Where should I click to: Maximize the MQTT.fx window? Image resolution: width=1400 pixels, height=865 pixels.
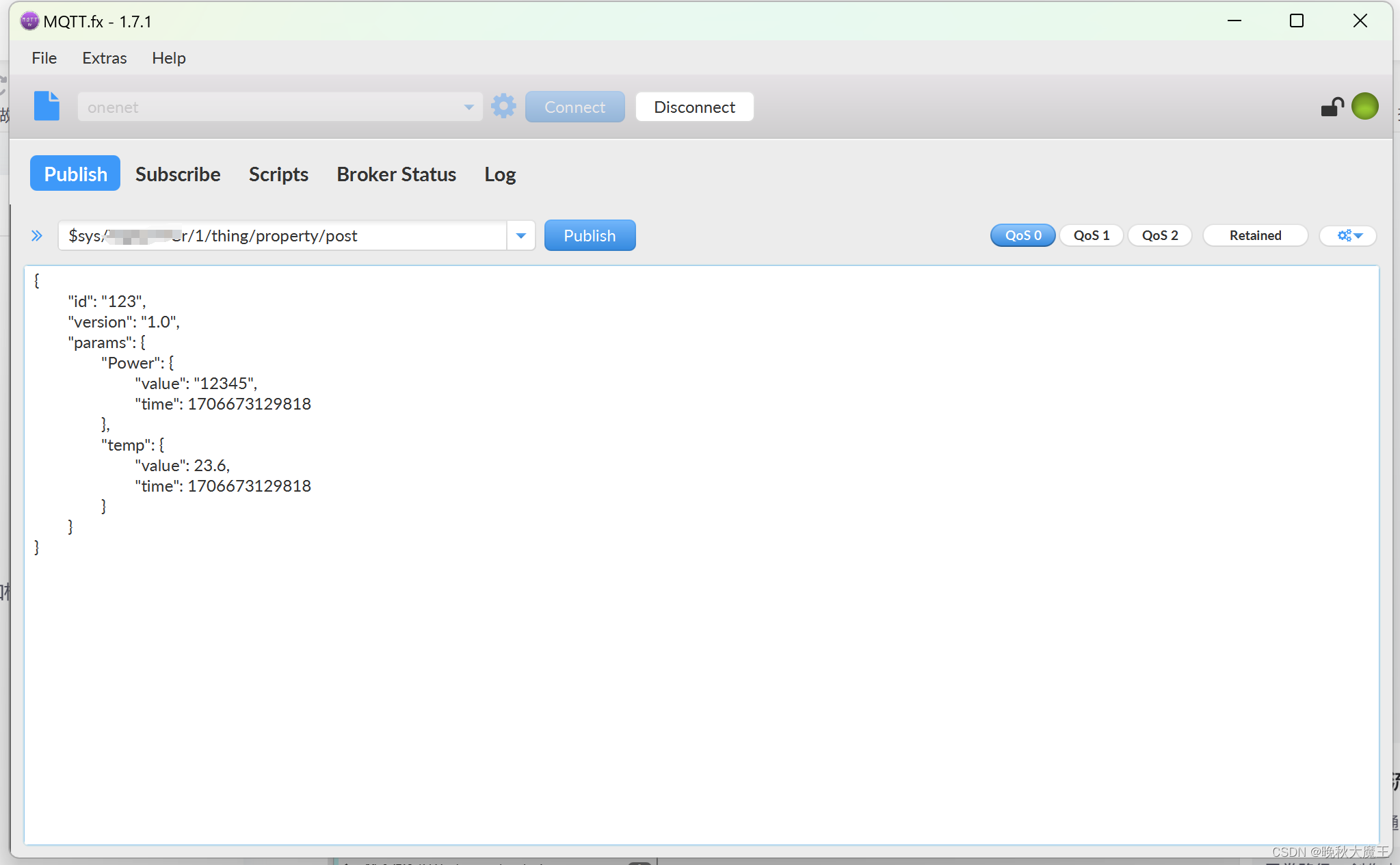click(1296, 21)
